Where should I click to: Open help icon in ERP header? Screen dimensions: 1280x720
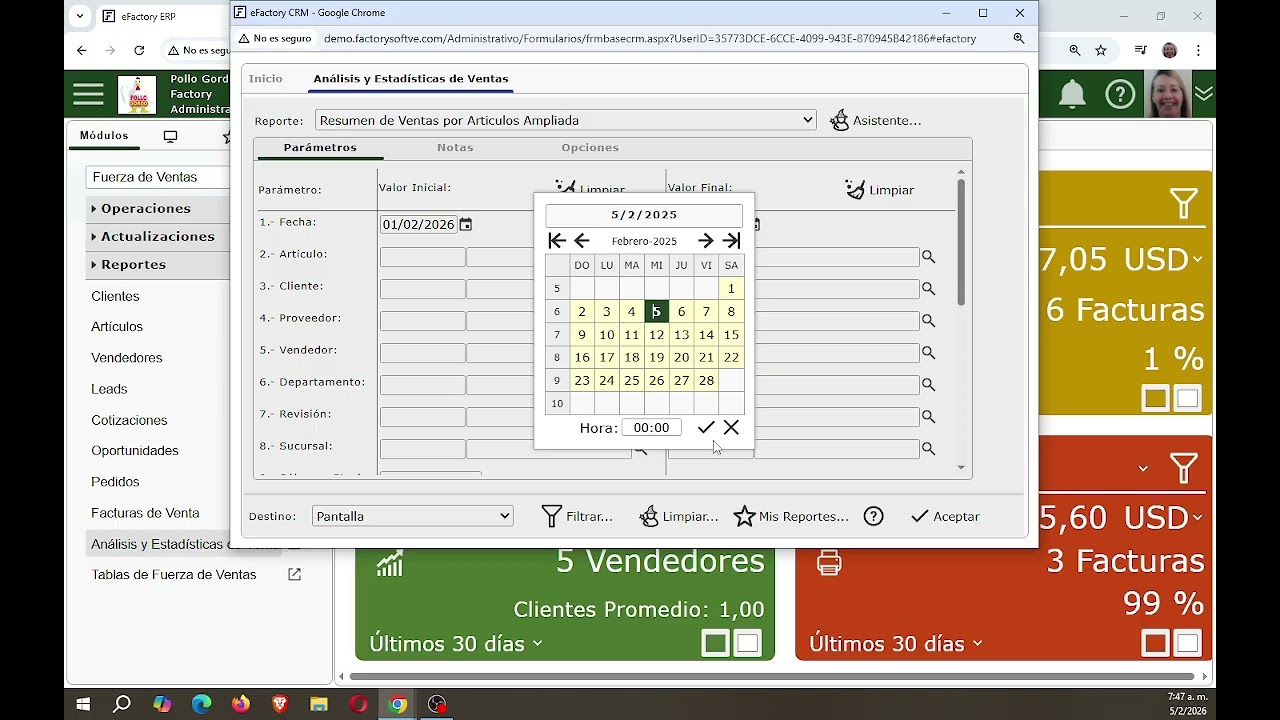pyautogui.click(x=1120, y=94)
